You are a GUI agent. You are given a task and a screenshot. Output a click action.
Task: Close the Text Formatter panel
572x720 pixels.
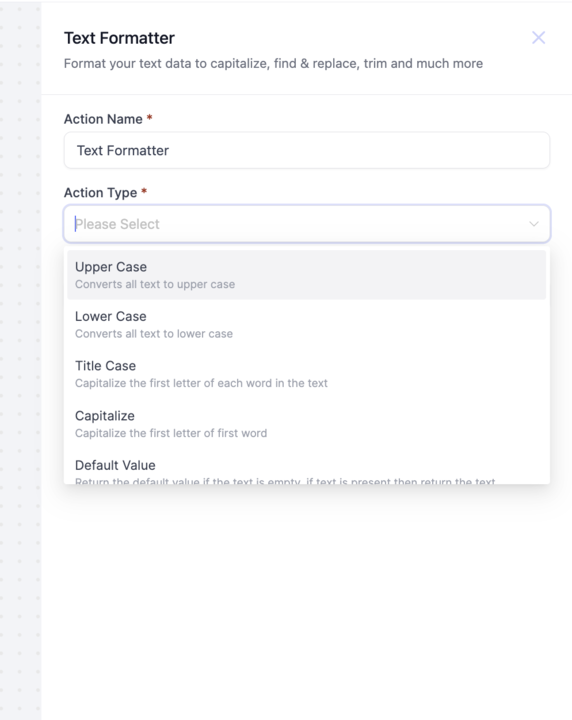coord(538,38)
